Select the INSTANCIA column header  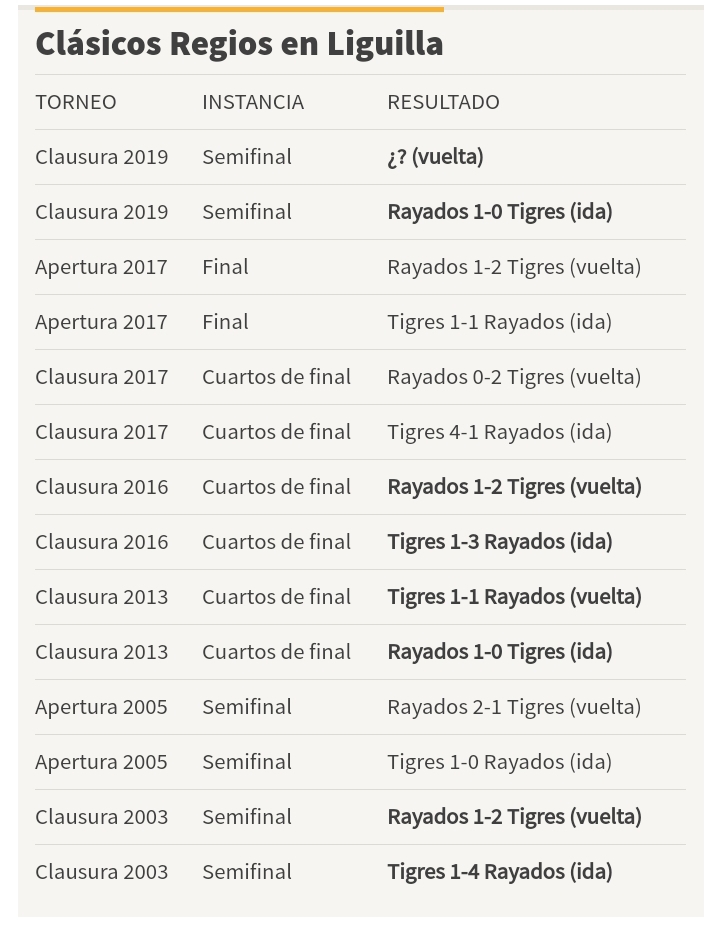click(x=253, y=102)
